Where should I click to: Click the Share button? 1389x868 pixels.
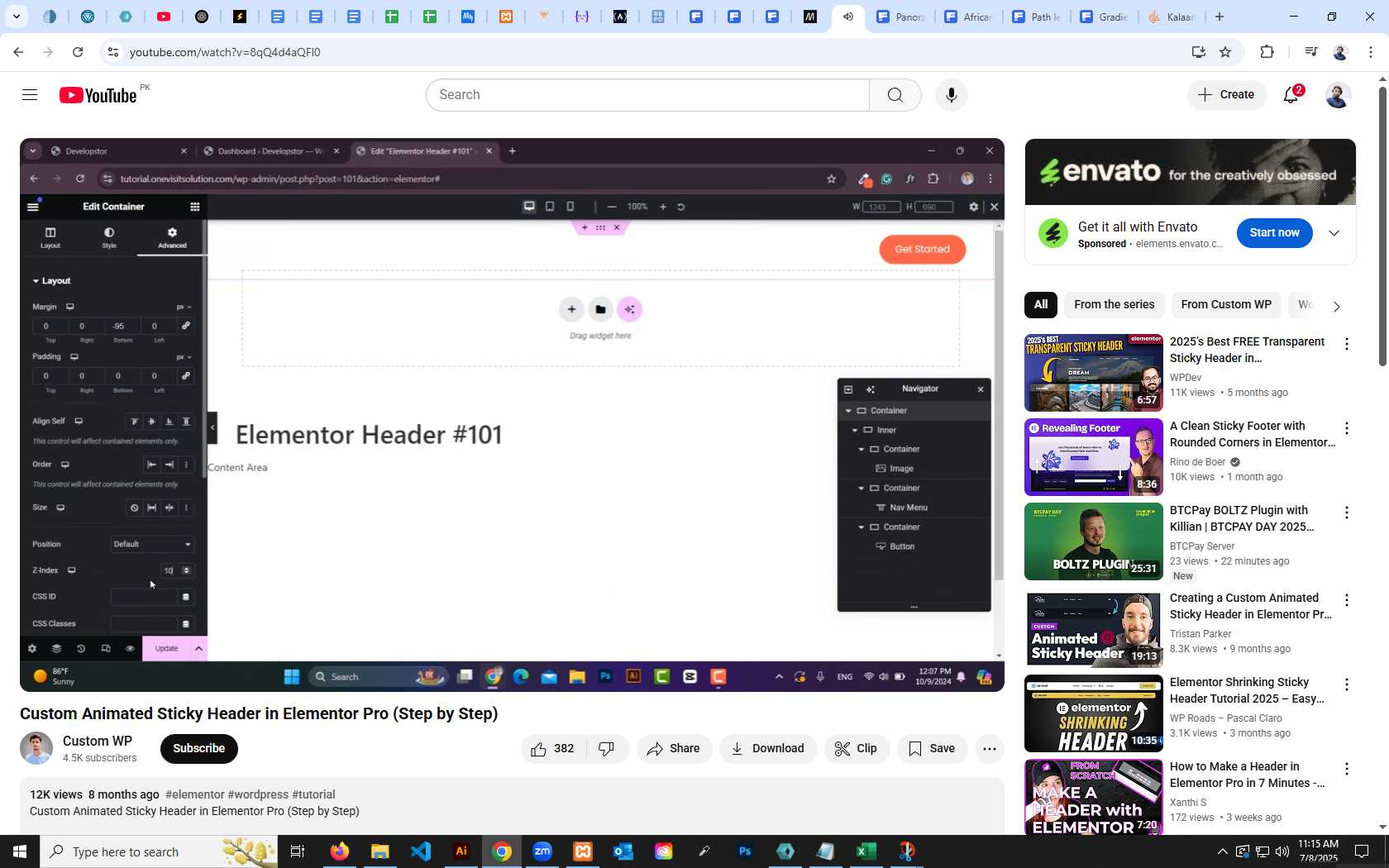point(674,749)
